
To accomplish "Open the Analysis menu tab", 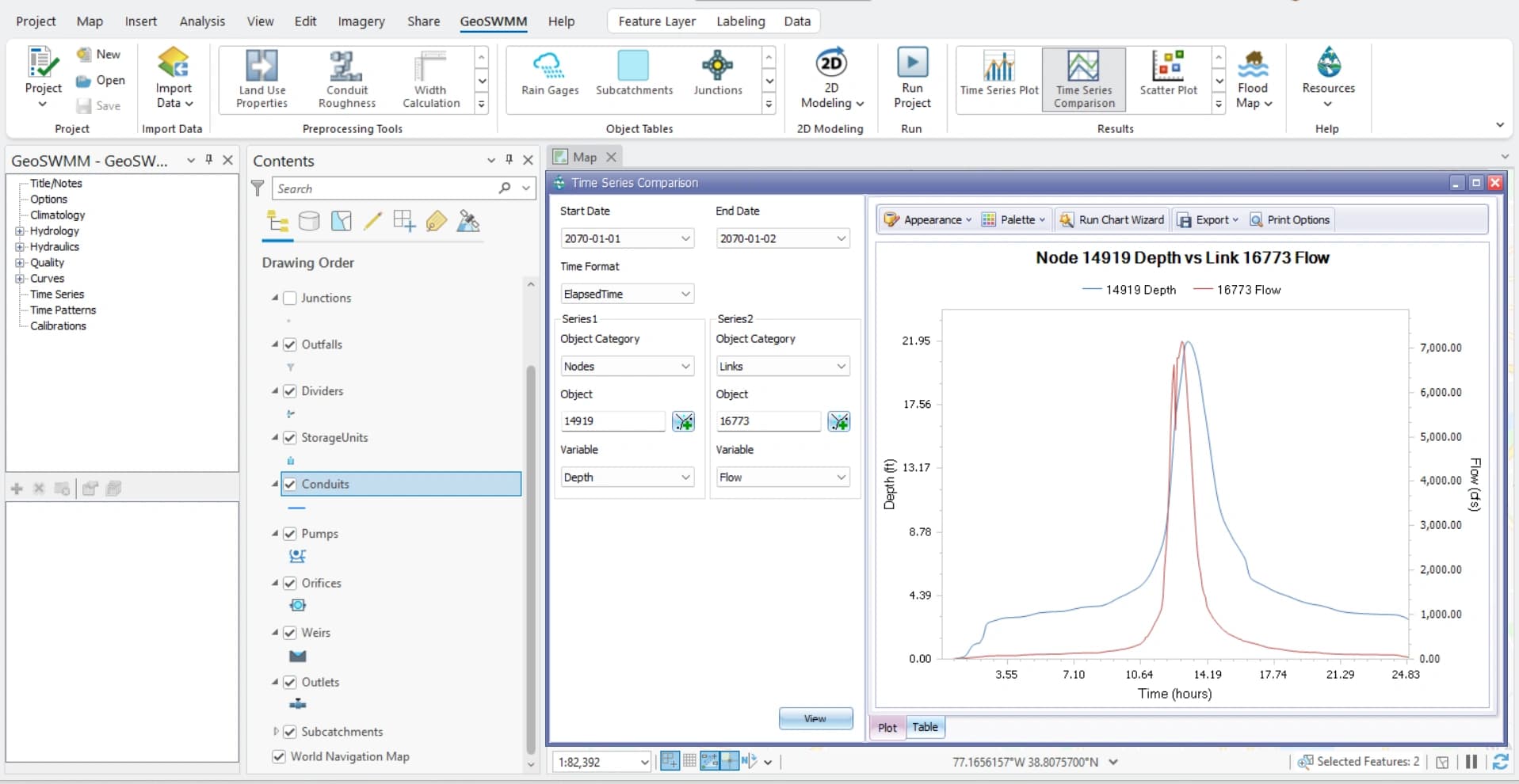I will [x=202, y=21].
